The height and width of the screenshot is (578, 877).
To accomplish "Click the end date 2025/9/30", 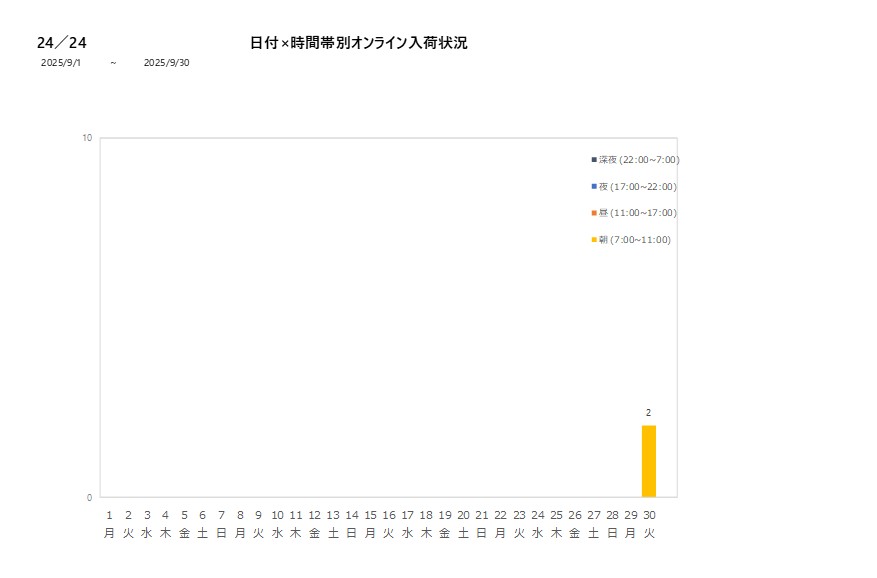I will [x=166, y=63].
